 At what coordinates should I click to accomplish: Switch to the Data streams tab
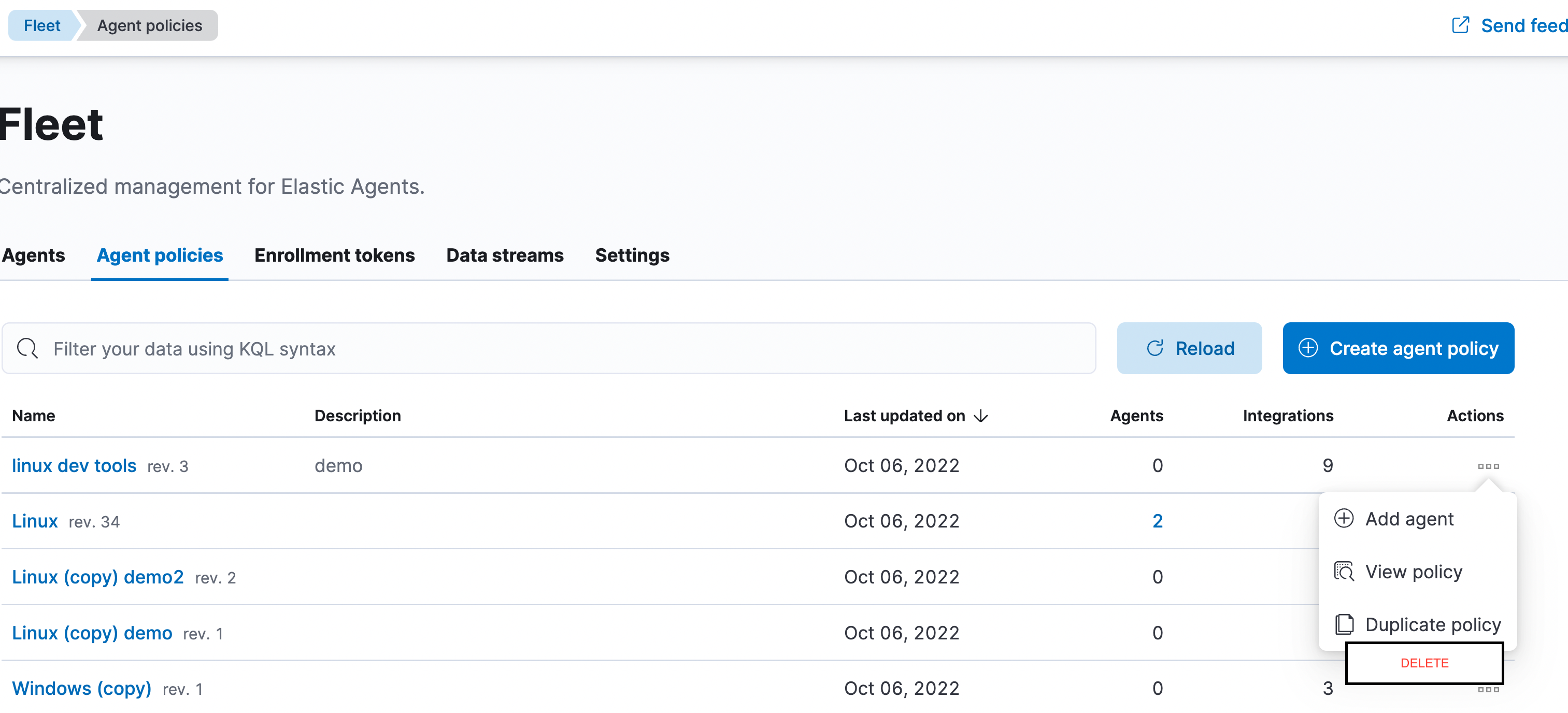coord(505,255)
